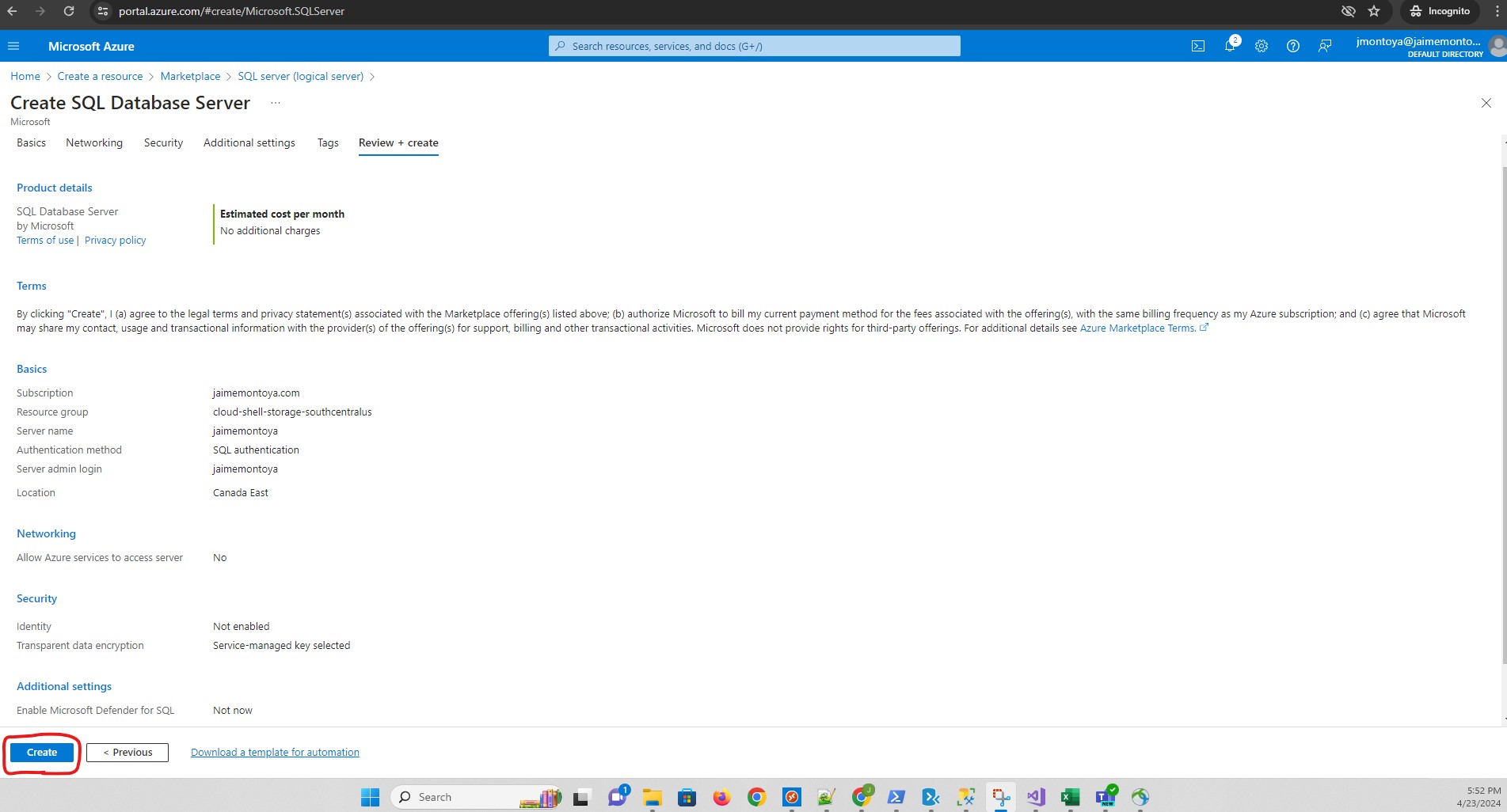Switch to the Basics tab
Viewport: 1507px width, 812px height.
31,142
